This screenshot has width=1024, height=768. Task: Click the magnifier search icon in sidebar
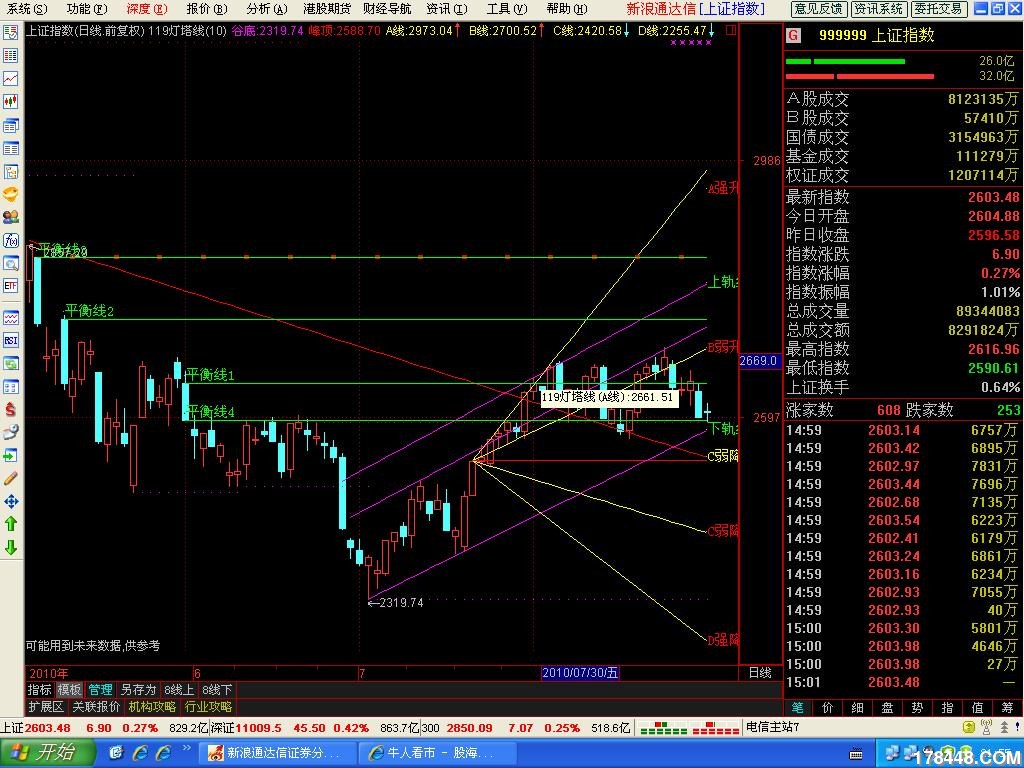tap(10, 263)
